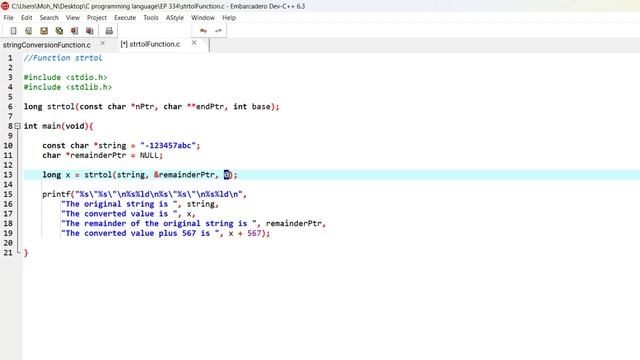Click the Dev-C++ application icon in title bar
640x360 pixels.
(5, 6)
